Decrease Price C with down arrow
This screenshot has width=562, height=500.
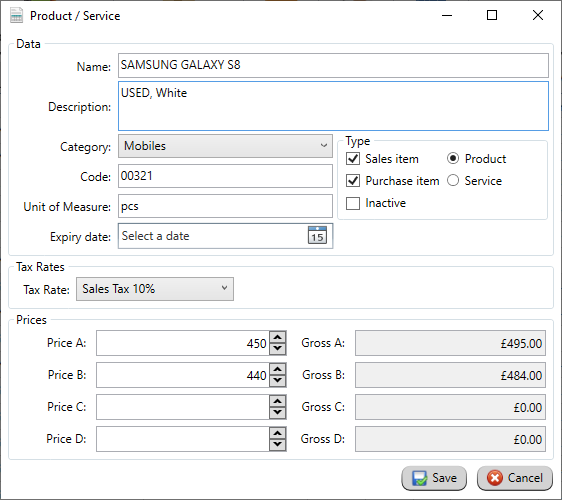pos(278,413)
